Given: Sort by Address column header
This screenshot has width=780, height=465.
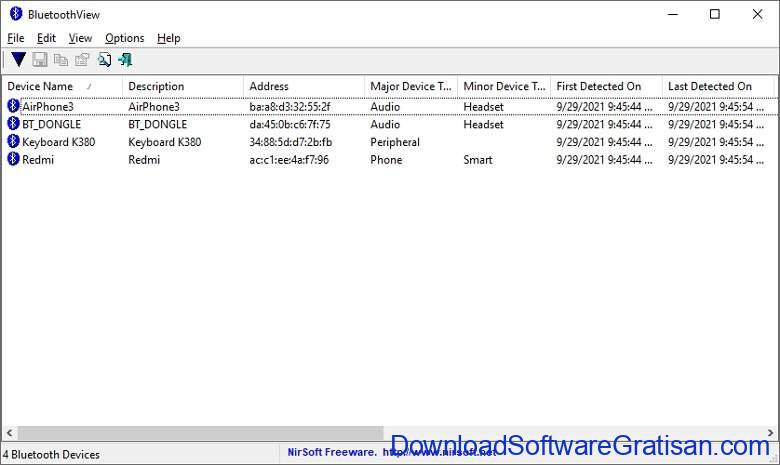Looking at the screenshot, I should click(304, 87).
